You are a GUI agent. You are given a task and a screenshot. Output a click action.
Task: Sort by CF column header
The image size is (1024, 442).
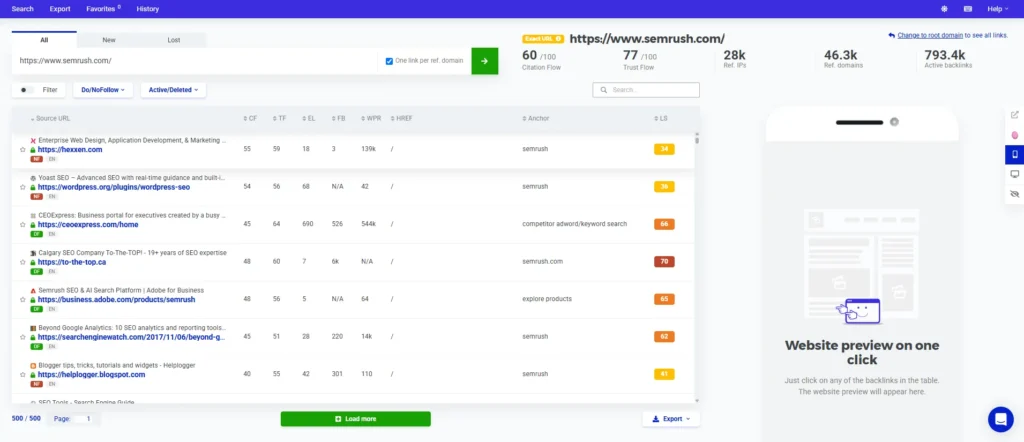pos(250,119)
